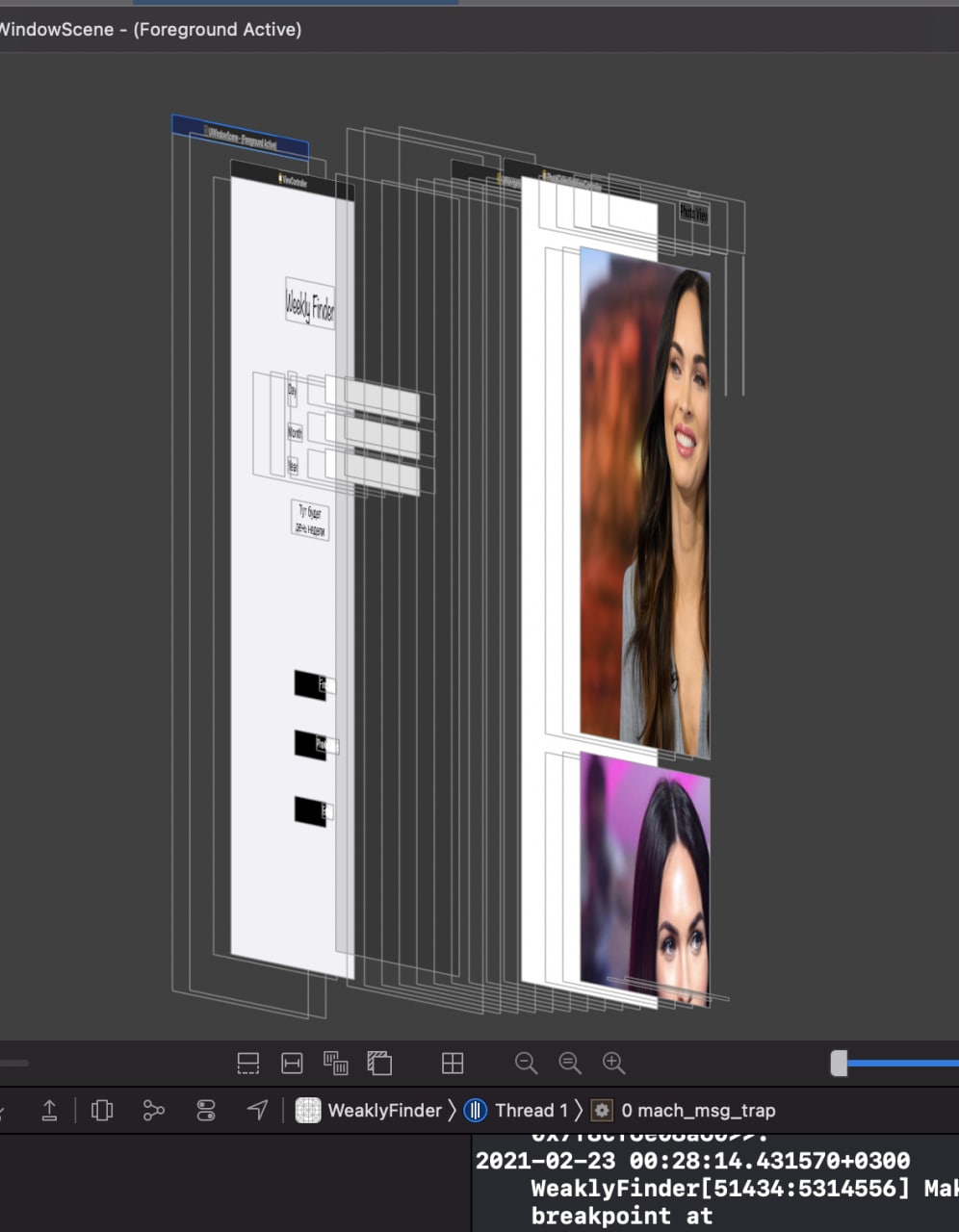Click Simulate Location arrow icon
Viewport: 959px width, 1232px height.
(x=257, y=1110)
